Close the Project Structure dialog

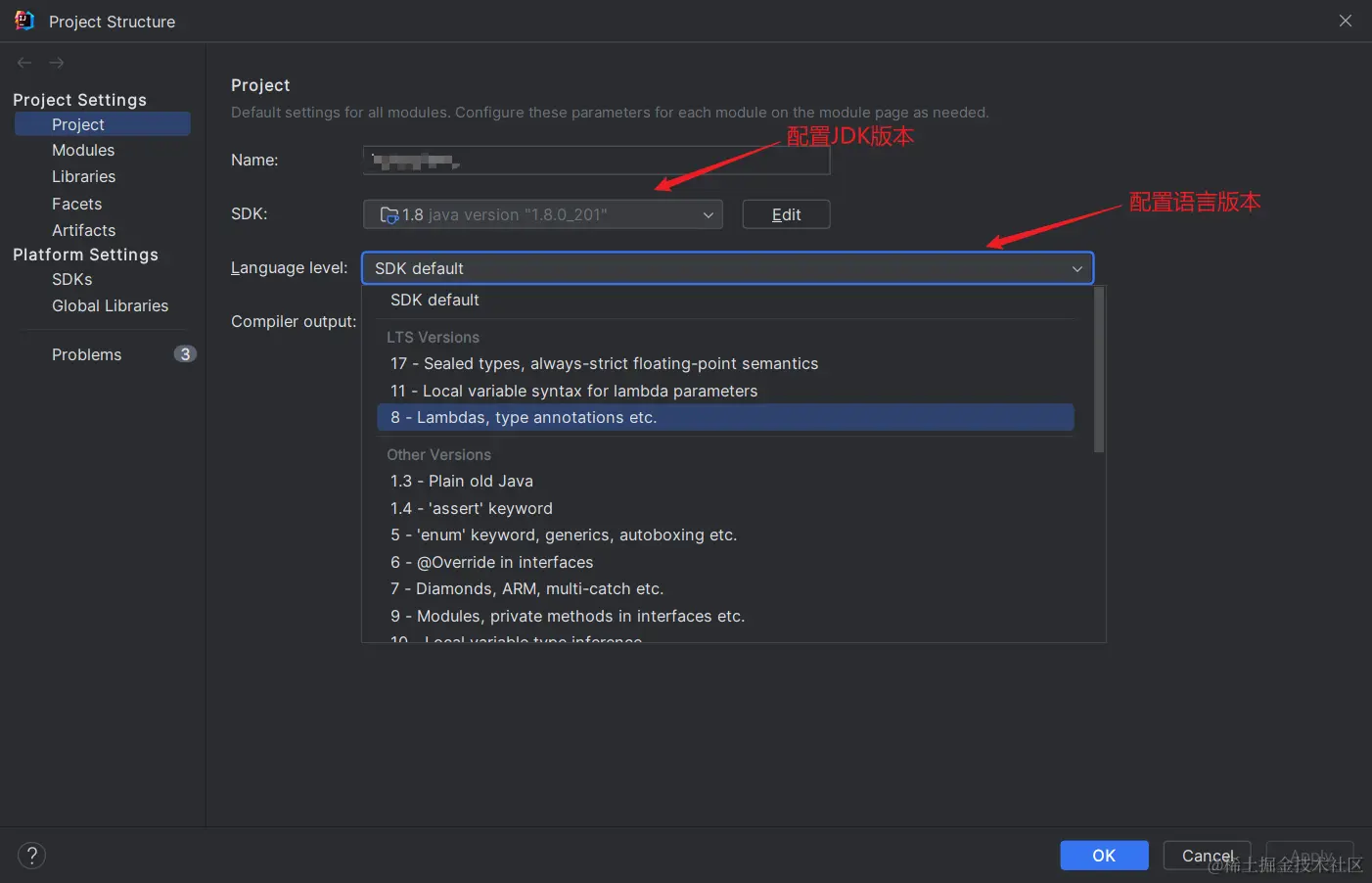(x=1346, y=21)
